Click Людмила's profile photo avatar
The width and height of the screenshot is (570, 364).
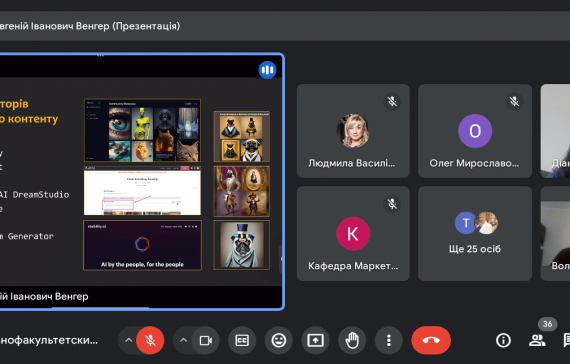click(353, 131)
